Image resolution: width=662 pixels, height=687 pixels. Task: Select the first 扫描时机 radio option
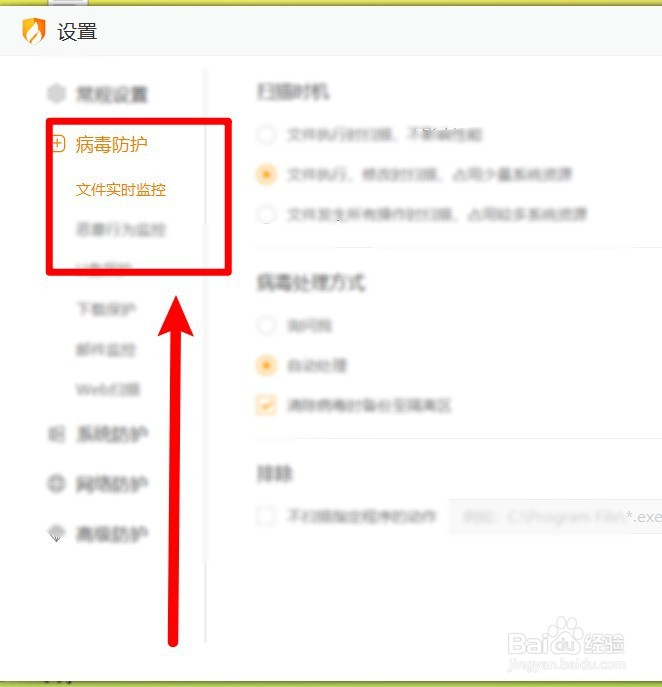(x=266, y=135)
